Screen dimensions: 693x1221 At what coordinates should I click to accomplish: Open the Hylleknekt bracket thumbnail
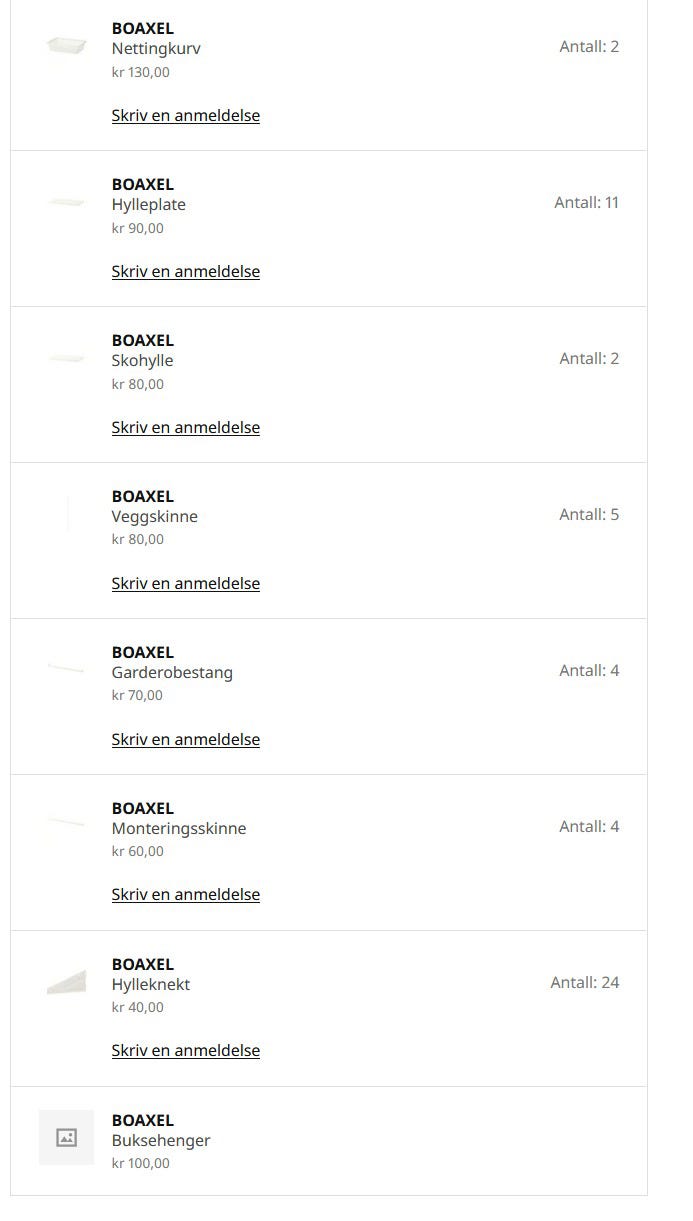tap(66, 982)
